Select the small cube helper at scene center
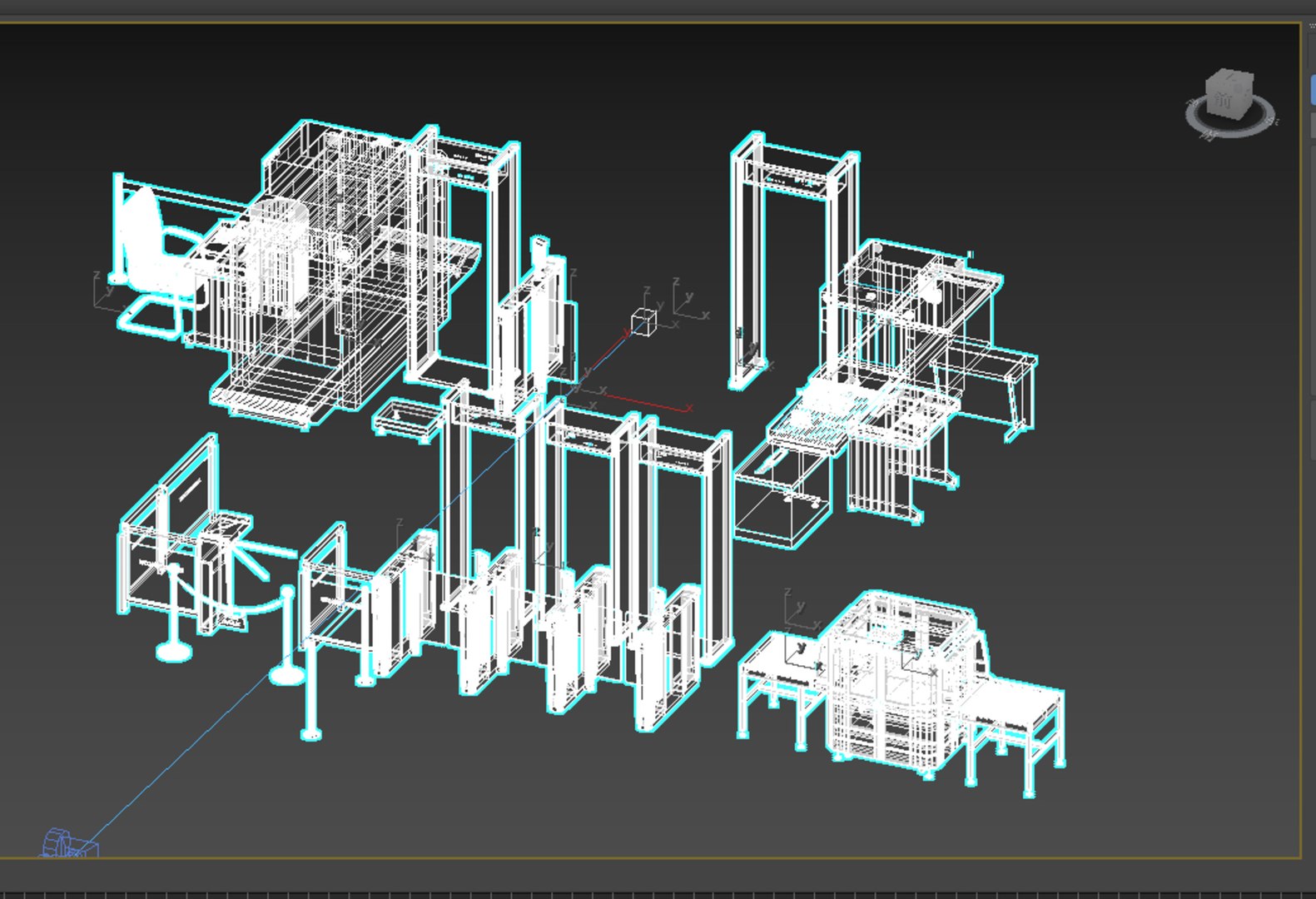The width and height of the screenshot is (1316, 899). [x=644, y=321]
